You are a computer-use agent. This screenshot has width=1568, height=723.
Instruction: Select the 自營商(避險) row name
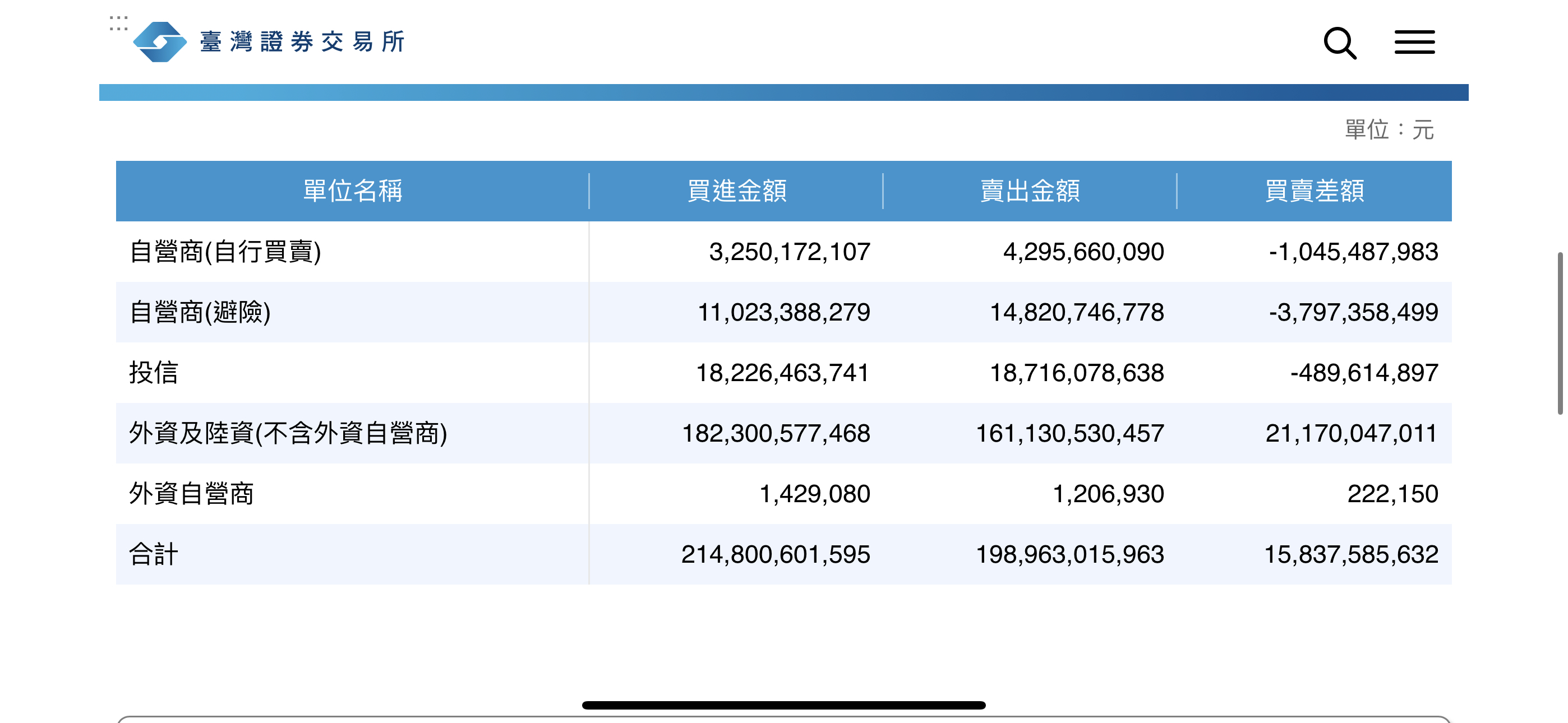click(200, 312)
